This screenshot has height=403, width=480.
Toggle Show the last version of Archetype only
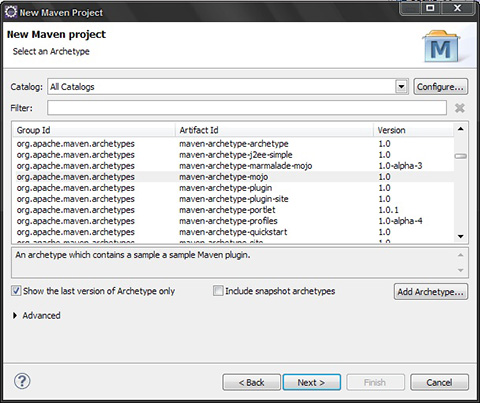tap(16, 291)
